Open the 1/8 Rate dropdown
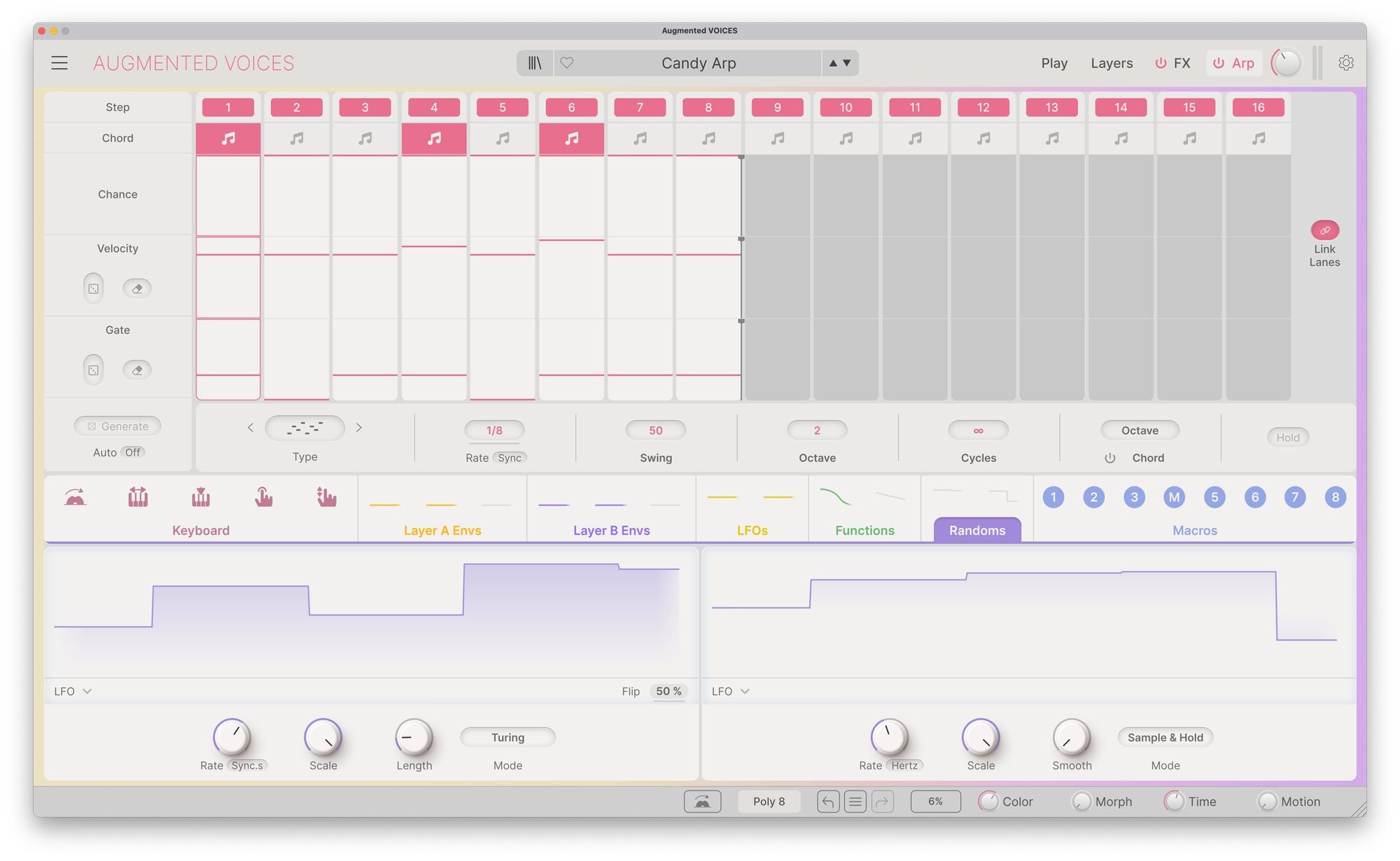Image resolution: width=1400 pixels, height=861 pixels. 494,430
